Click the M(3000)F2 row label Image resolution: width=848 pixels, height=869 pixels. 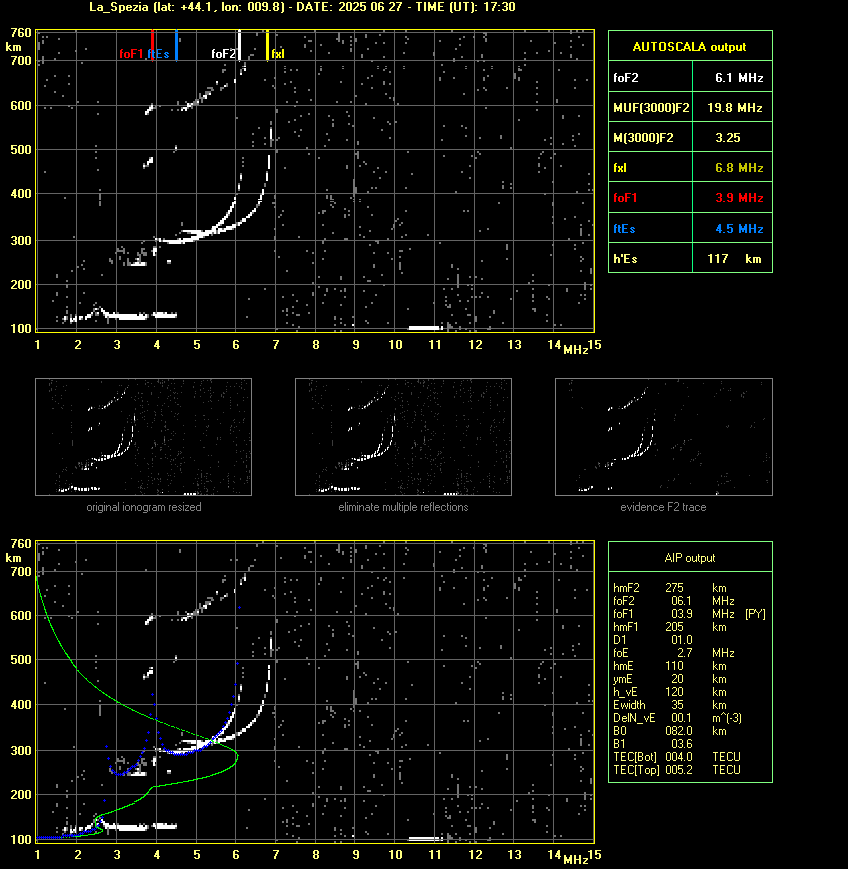[643, 137]
